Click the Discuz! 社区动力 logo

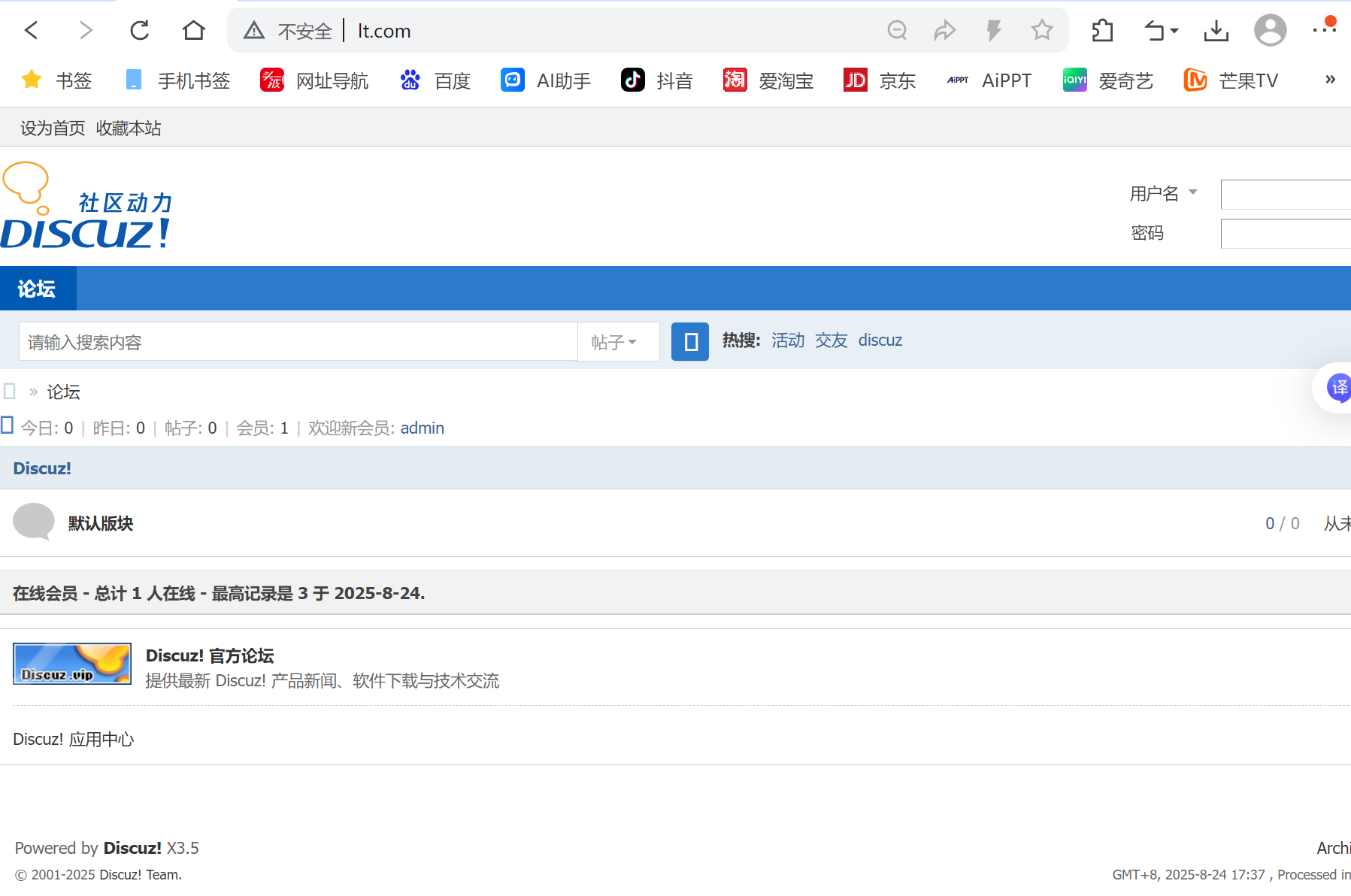coord(86,205)
